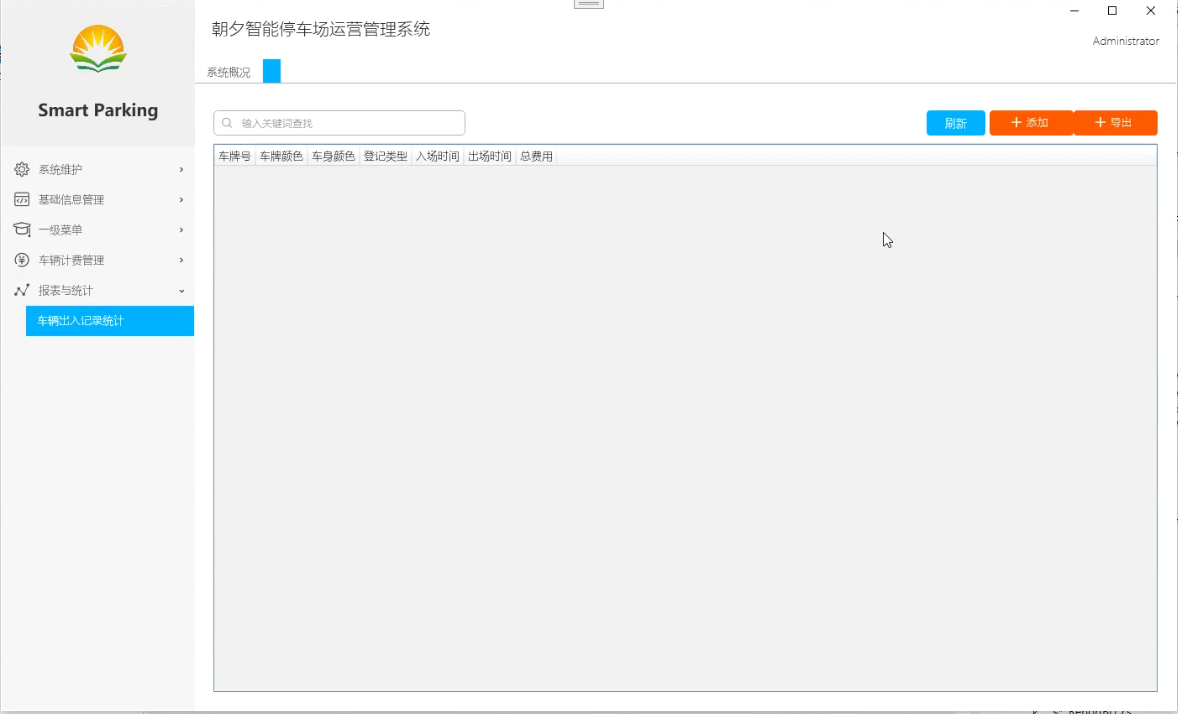Image resolution: width=1178 pixels, height=714 pixels.
Task: Expand the 系统维护 menu chevron
Action: [x=181, y=170]
